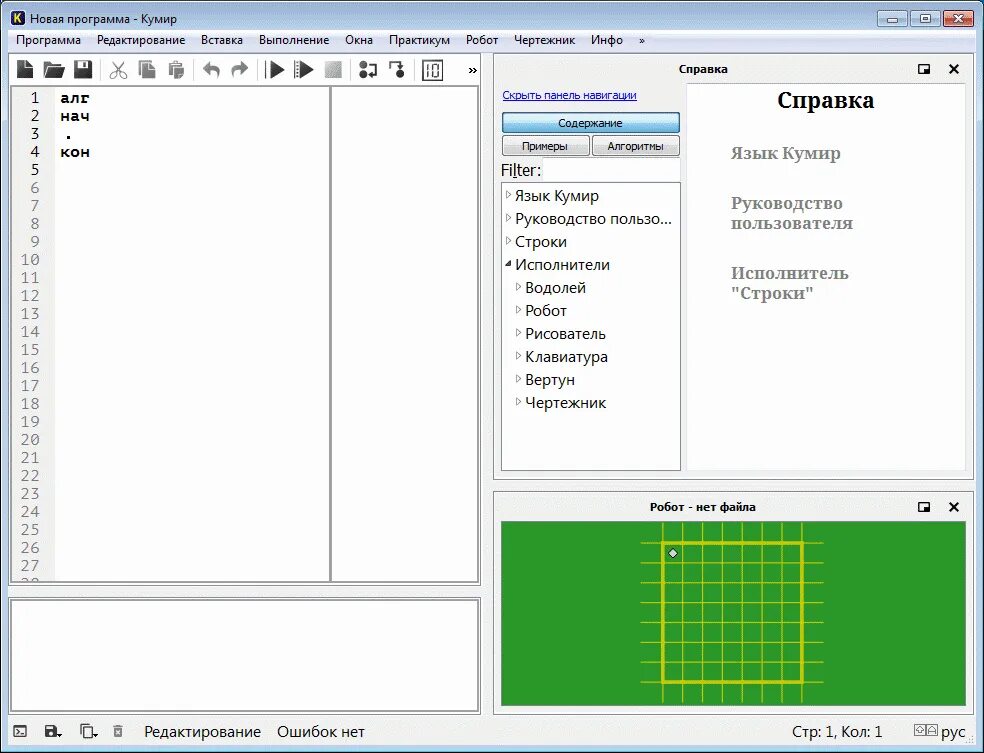Open the Программа menu
The image size is (984, 753).
(x=48, y=40)
